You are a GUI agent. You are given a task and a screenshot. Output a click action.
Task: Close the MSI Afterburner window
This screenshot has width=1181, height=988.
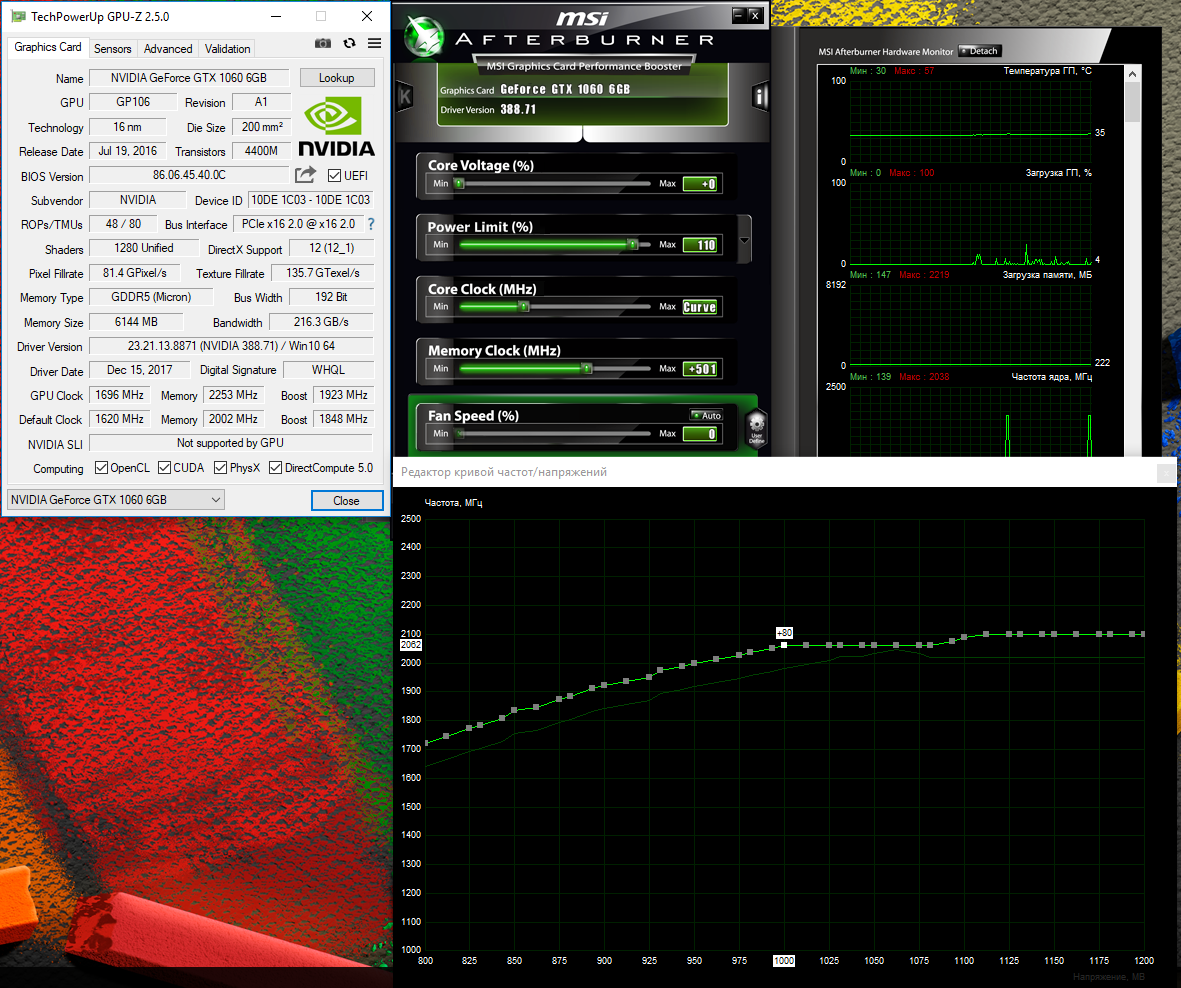click(755, 15)
